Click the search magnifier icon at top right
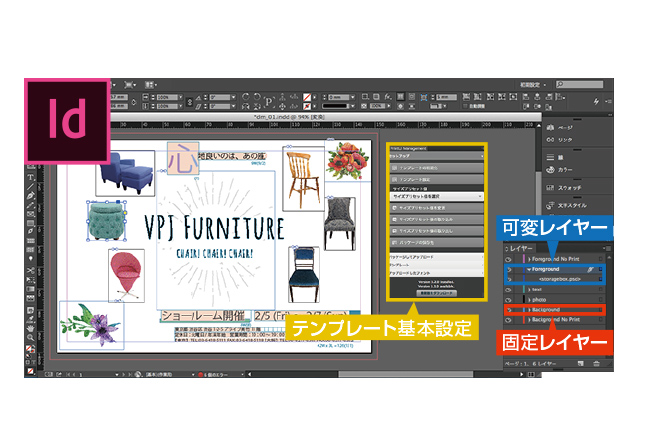The height and width of the screenshot is (440, 646). coord(560,84)
